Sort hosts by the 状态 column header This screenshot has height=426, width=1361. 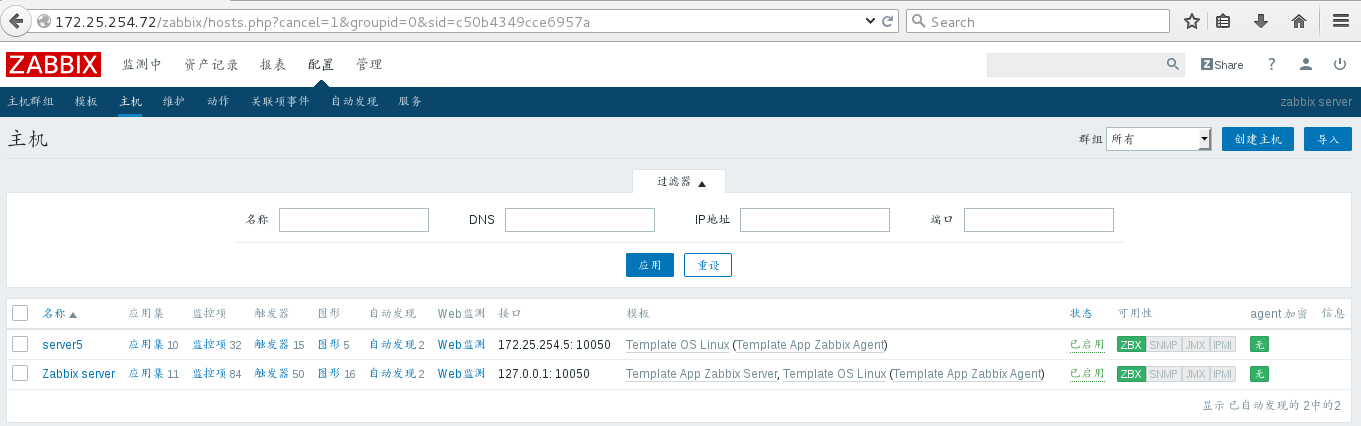click(1081, 313)
